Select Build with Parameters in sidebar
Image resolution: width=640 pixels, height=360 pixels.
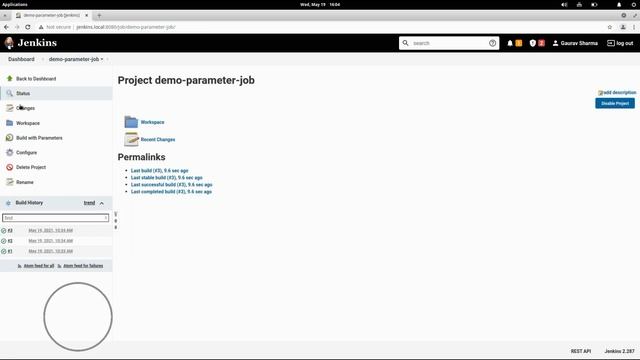click(x=39, y=138)
